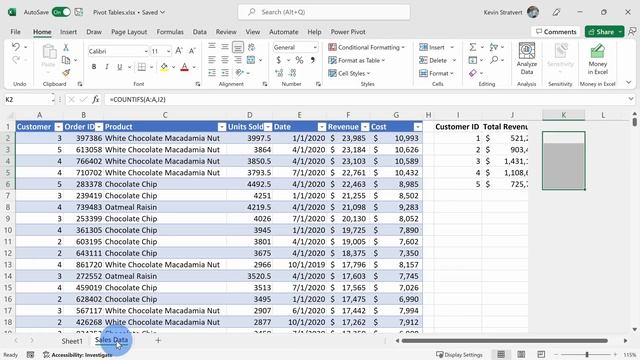Apply Bold formatting

click(x=94, y=67)
